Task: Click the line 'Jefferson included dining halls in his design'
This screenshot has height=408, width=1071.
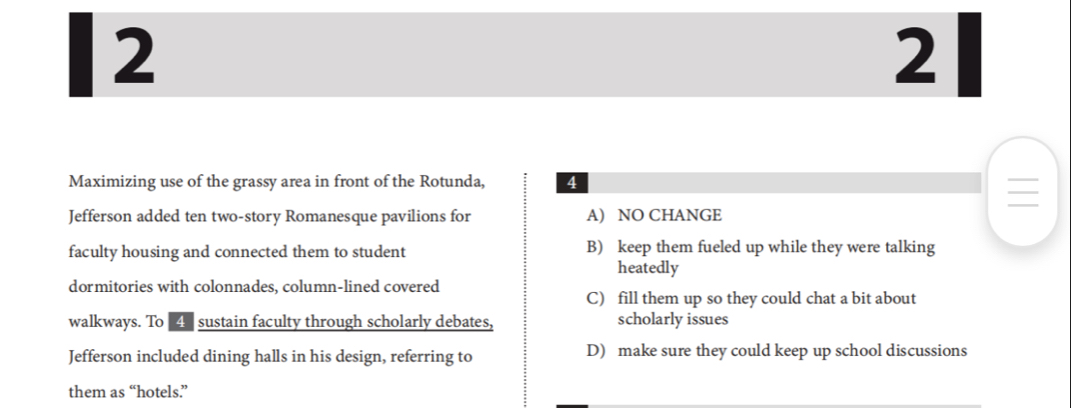Action: 270,357
